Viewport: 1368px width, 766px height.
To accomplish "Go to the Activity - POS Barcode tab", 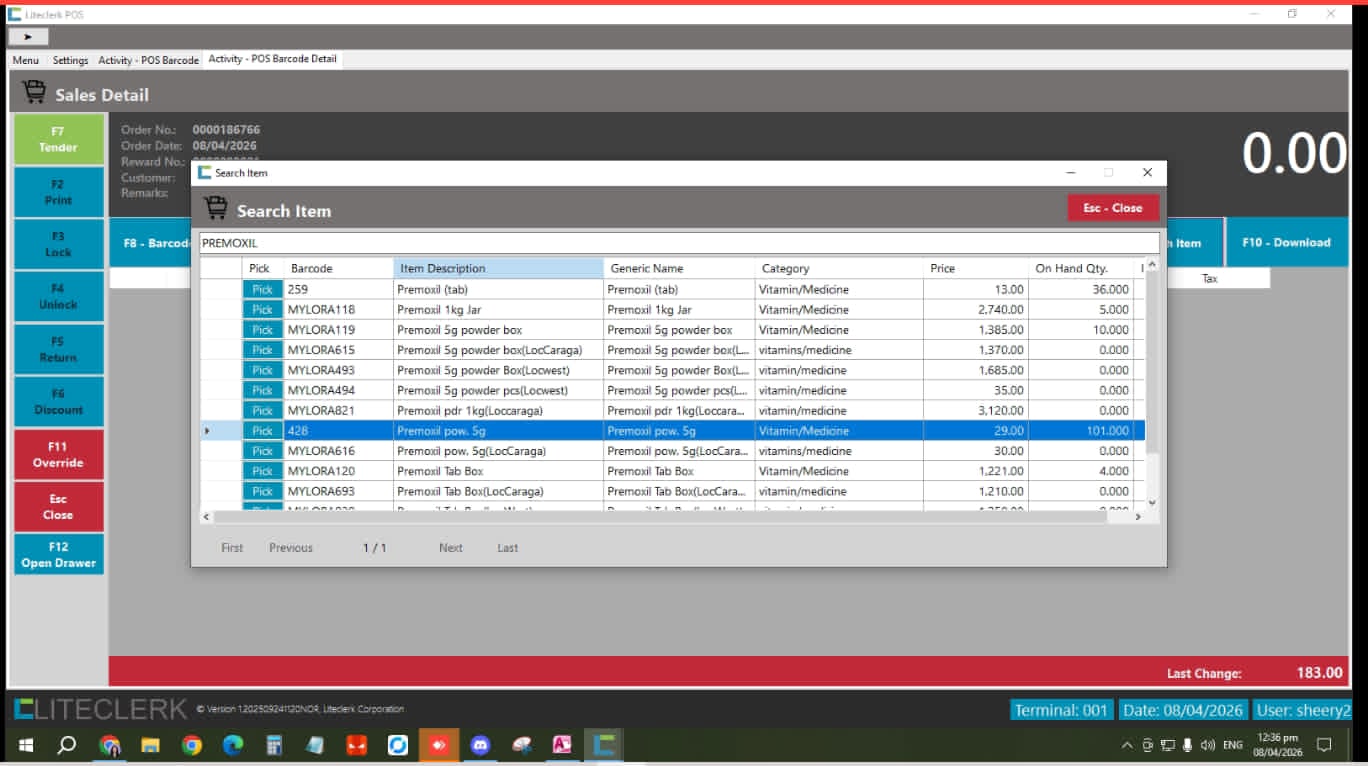I will 148,60.
